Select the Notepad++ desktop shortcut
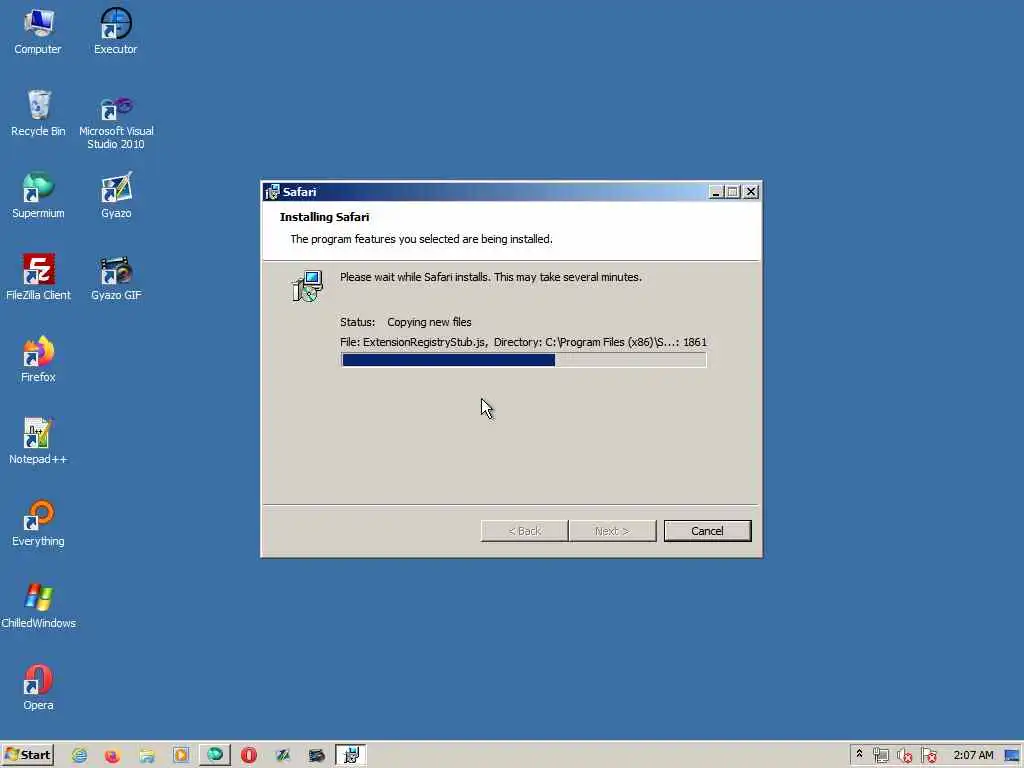1024x768 pixels. [x=38, y=441]
